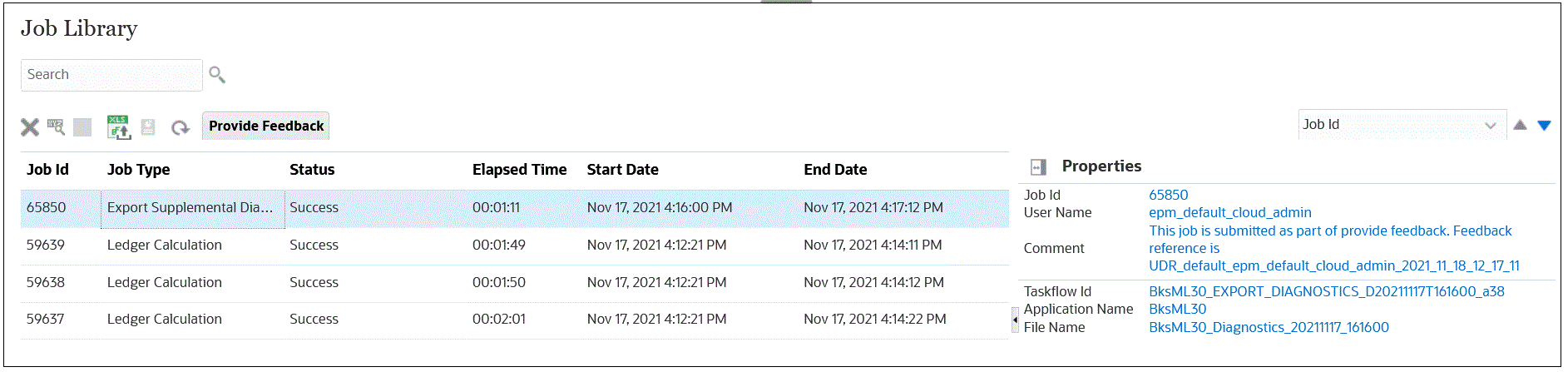
Task: Click the search magnifier icon
Action: (217, 75)
